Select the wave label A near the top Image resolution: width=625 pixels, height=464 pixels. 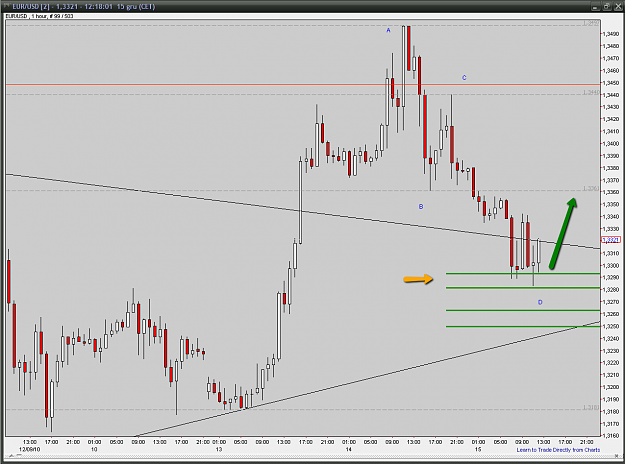tap(388, 30)
